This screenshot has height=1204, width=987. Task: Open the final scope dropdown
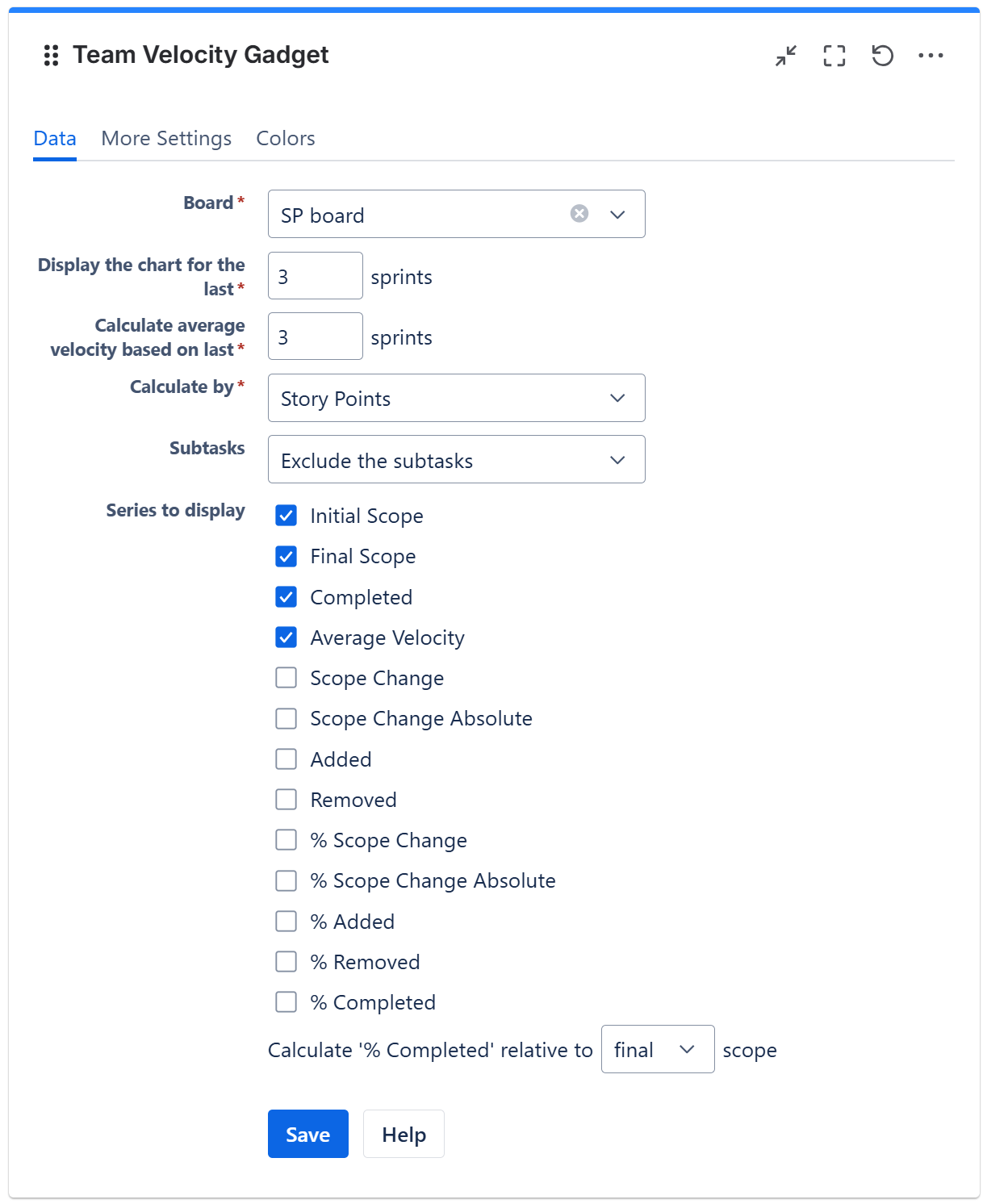pos(657,1049)
